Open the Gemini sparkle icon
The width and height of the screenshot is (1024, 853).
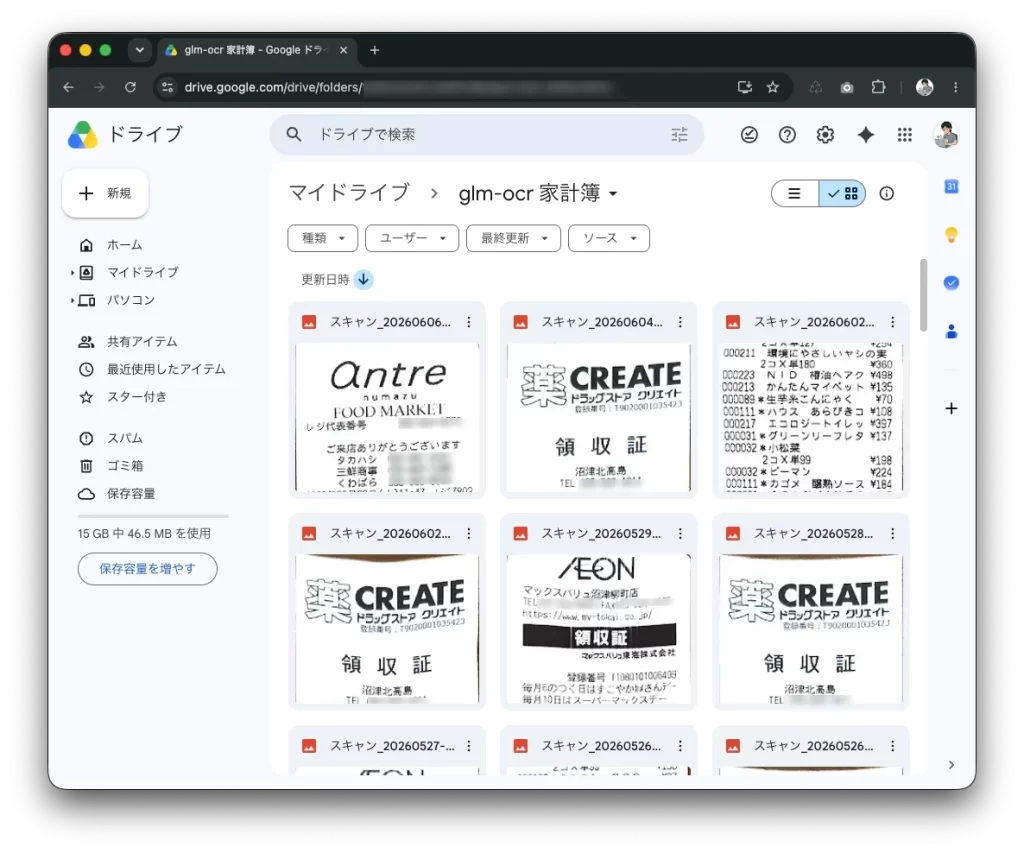click(865, 135)
